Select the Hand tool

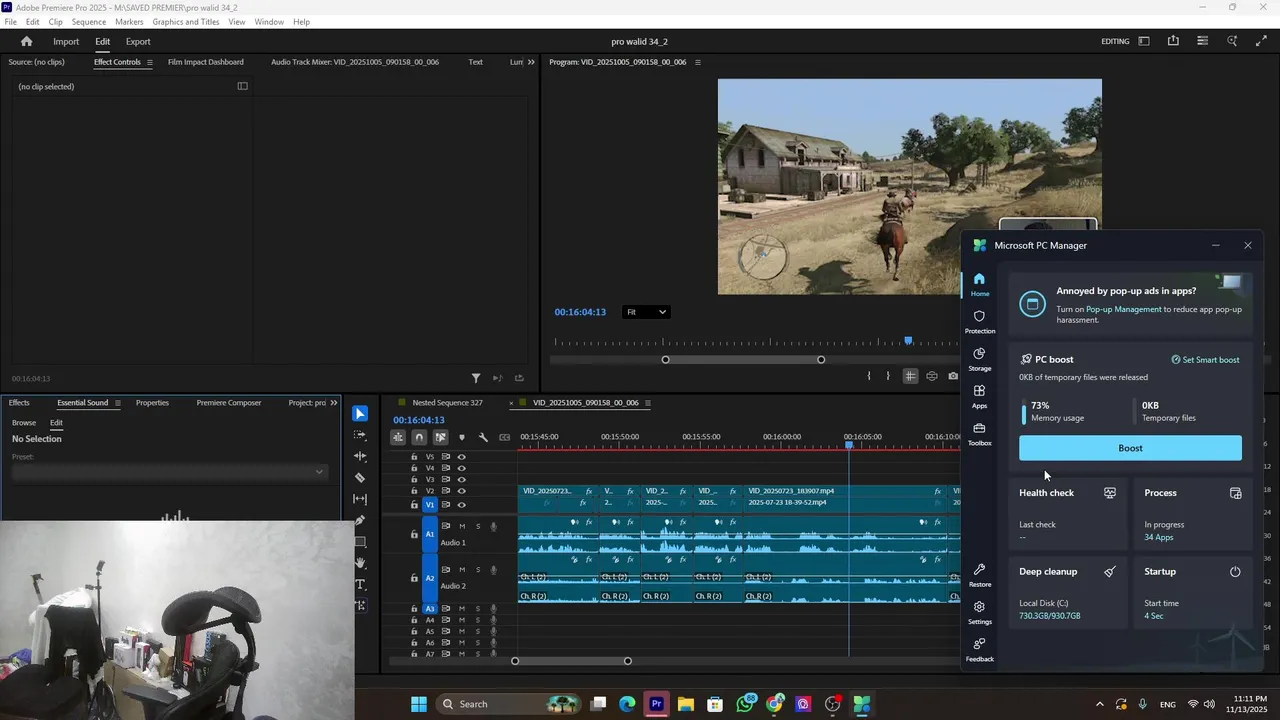coord(360,563)
